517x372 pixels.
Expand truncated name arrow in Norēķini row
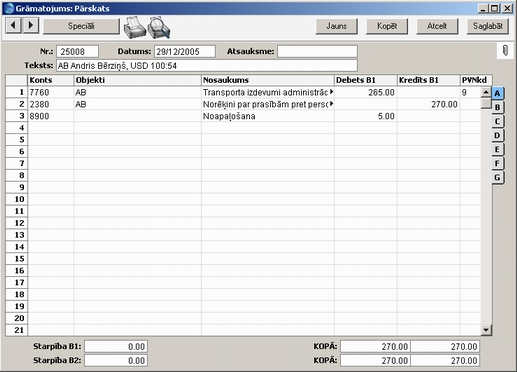(x=331, y=104)
